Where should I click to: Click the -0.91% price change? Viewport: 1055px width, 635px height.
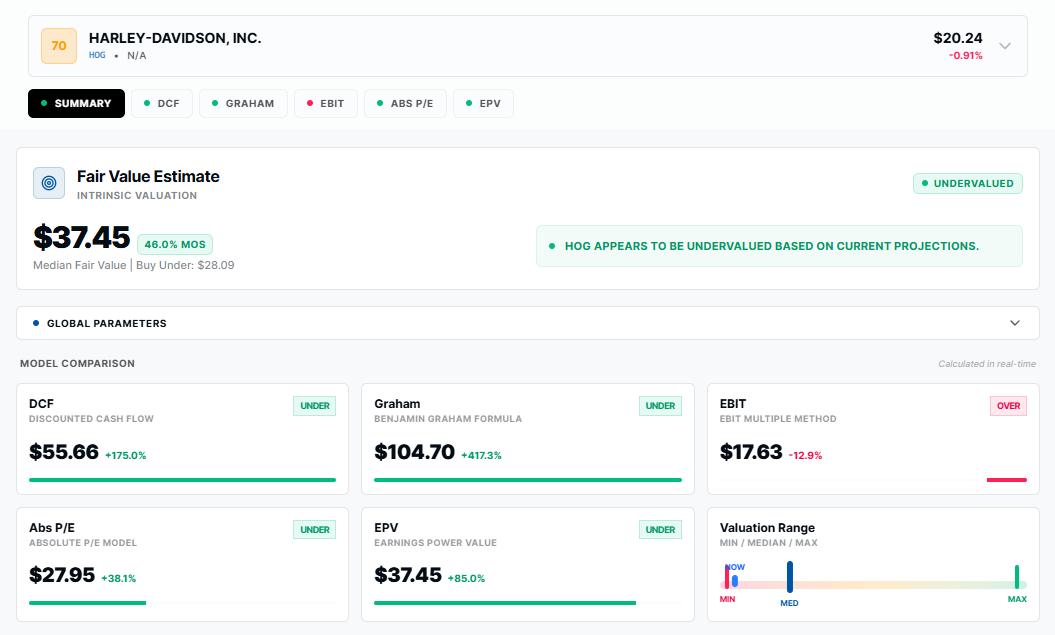(966, 56)
